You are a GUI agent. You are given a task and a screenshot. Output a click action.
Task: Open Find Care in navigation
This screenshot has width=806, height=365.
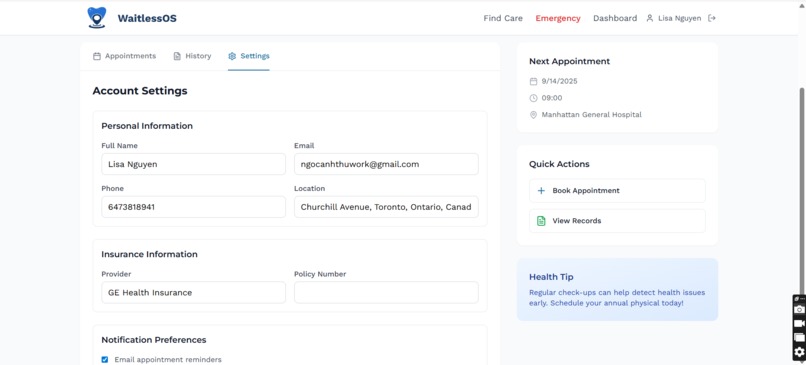[x=503, y=18]
